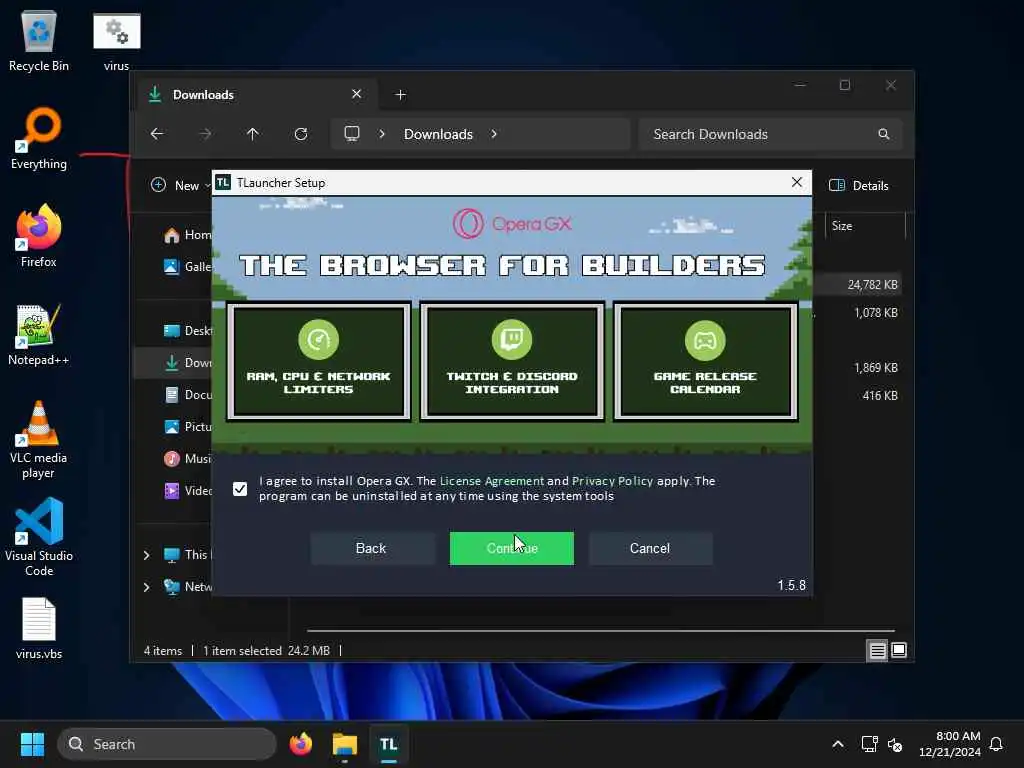Viewport: 1024px width, 768px height.
Task: Click the TLauncher taskbar icon
Action: [x=389, y=744]
